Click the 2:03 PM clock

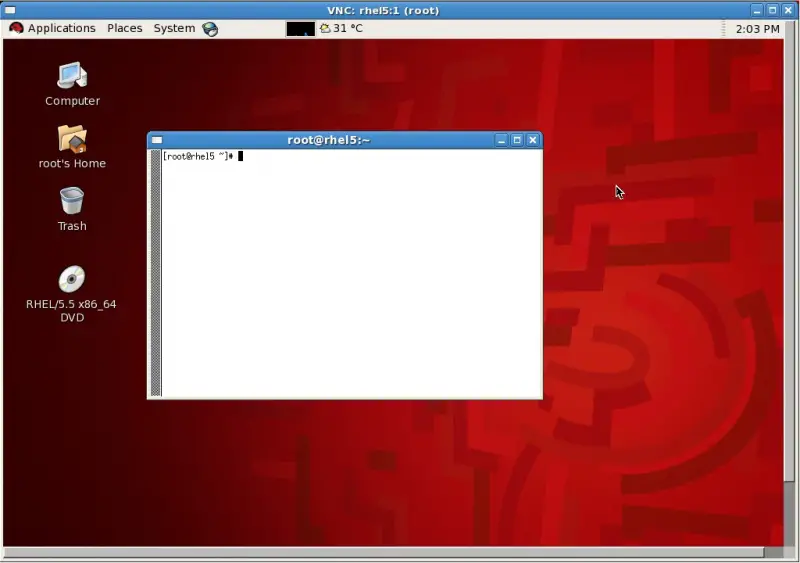(x=757, y=29)
